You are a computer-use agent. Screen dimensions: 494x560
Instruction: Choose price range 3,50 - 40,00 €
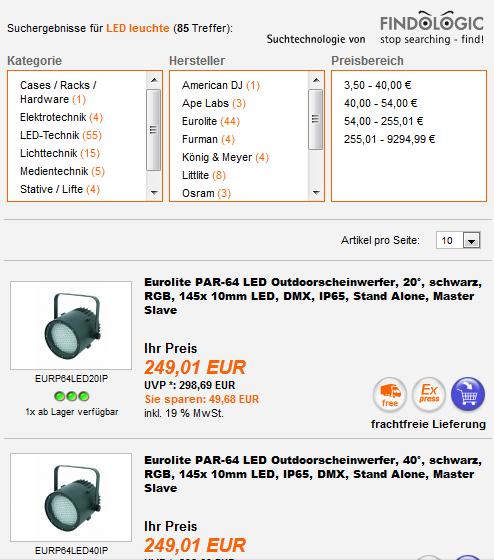(378, 85)
